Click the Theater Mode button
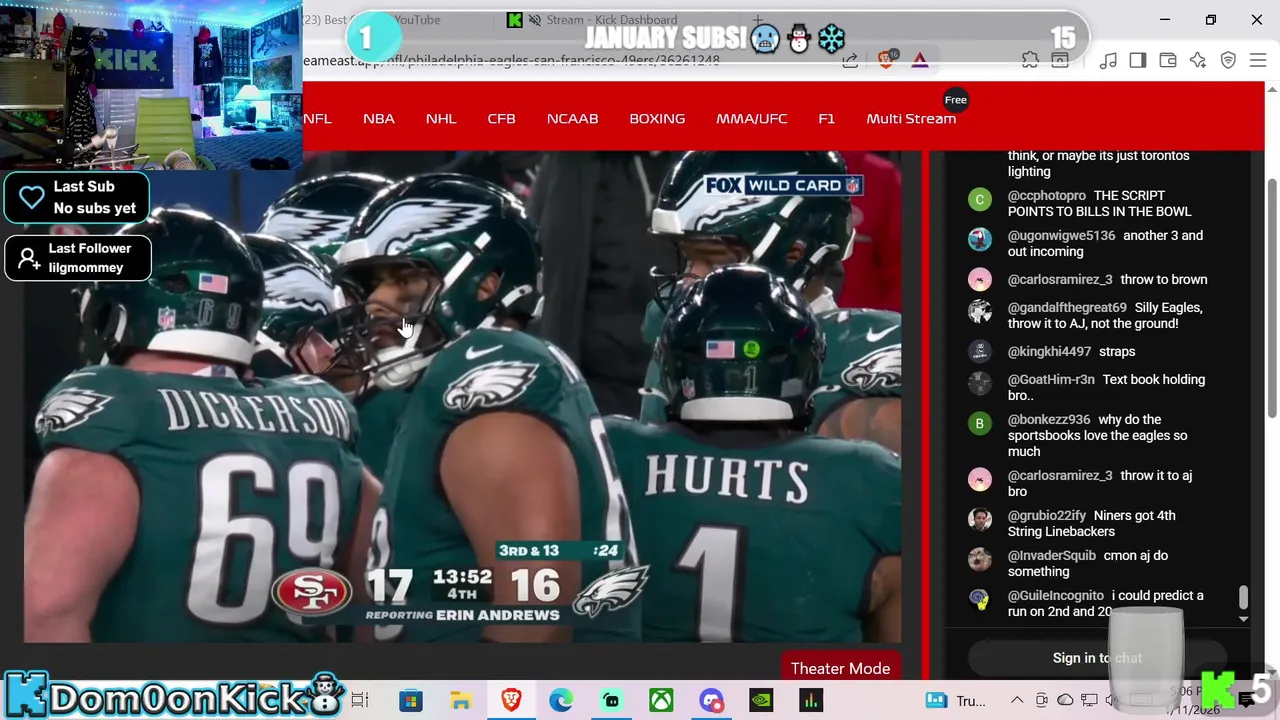 (840, 668)
